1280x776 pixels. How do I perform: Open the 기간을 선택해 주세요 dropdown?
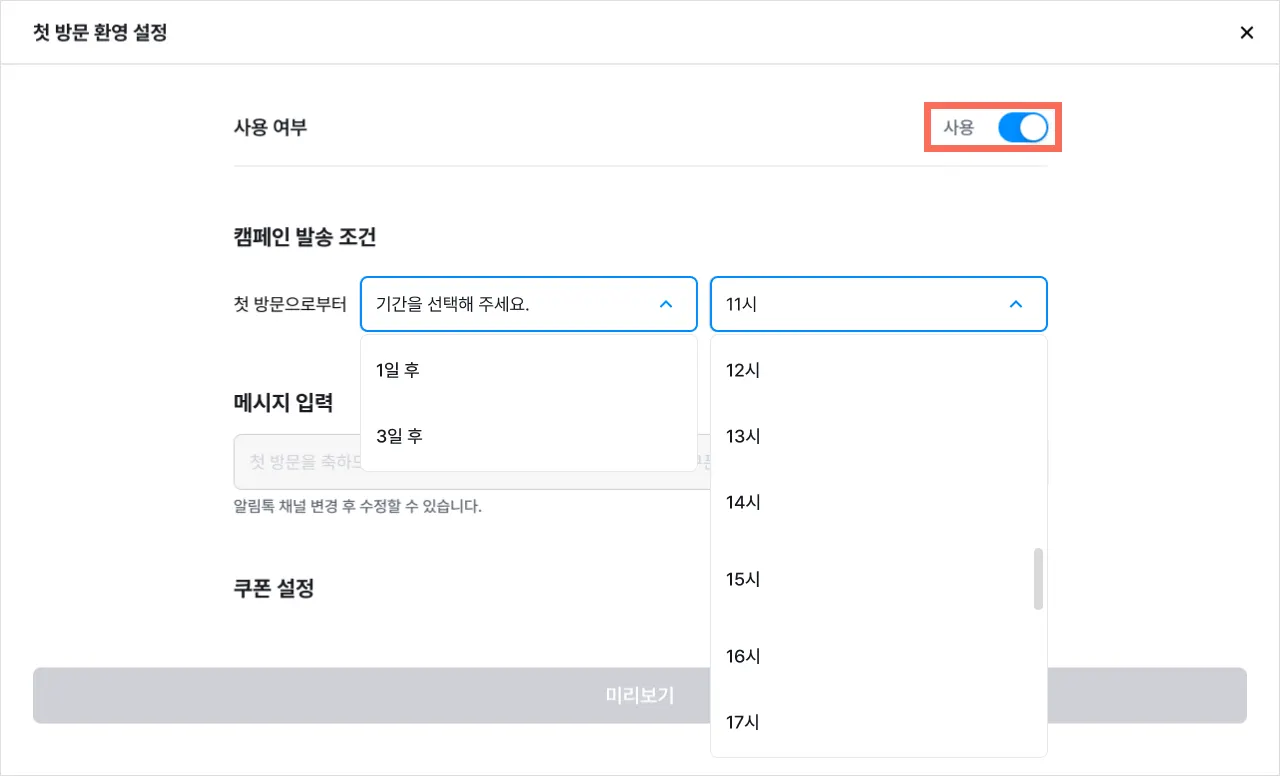[510, 304]
